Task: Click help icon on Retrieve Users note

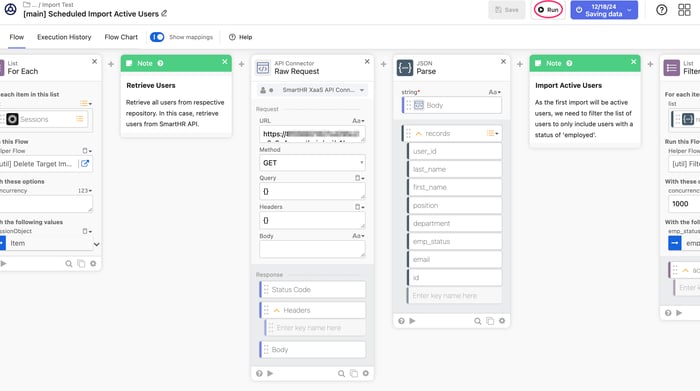Action: (160, 63)
